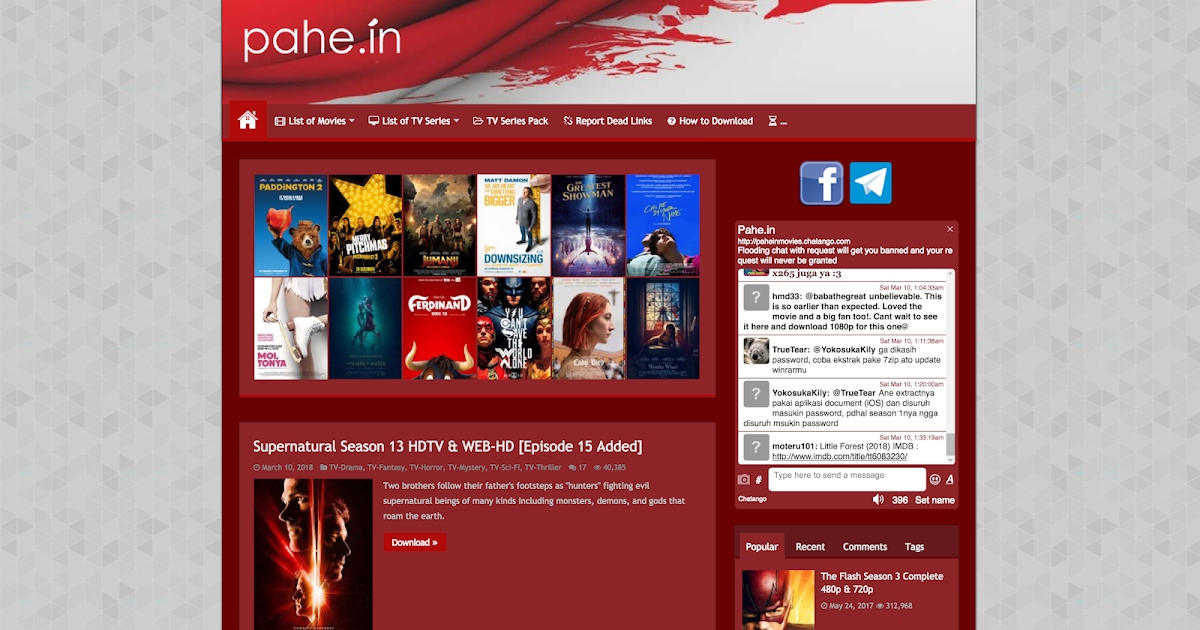The height and width of the screenshot is (630, 1200).
Task: Open How to Download page
Action: (710, 121)
